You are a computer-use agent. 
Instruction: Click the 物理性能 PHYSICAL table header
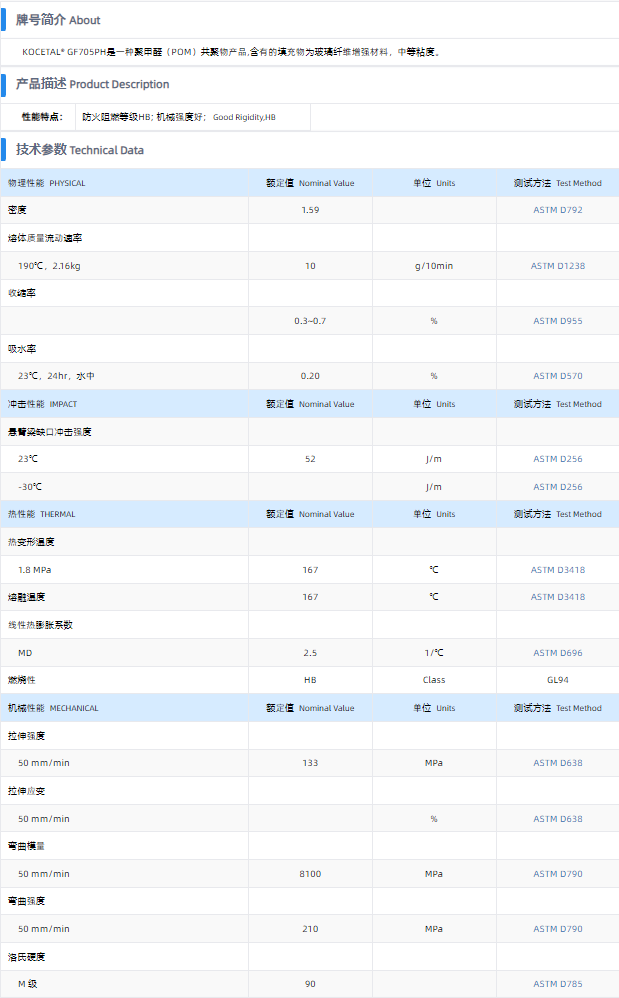47,183
